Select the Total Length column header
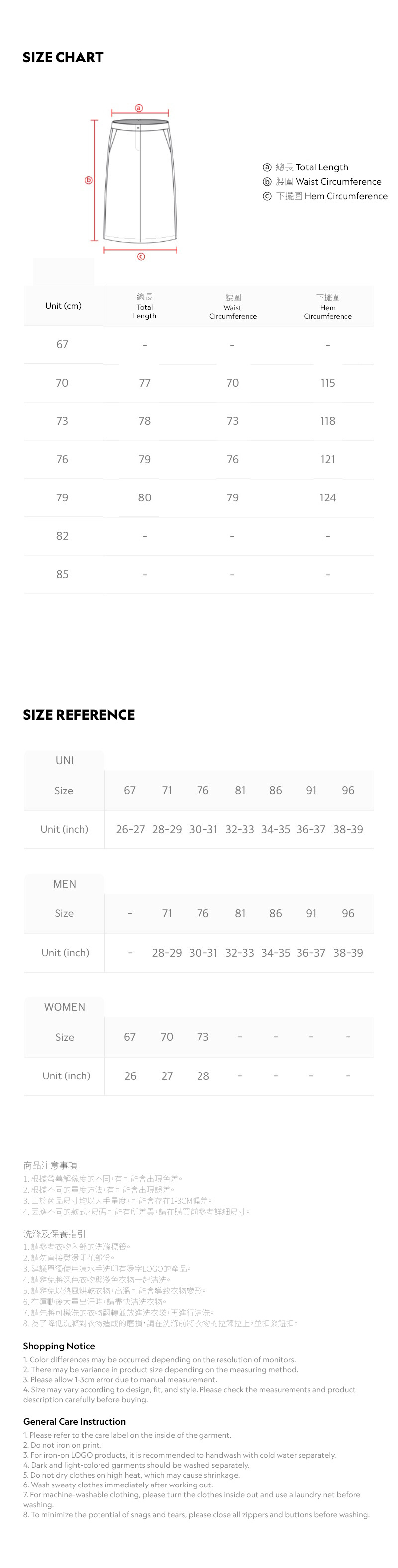The width and height of the screenshot is (398, 1568). [x=144, y=306]
